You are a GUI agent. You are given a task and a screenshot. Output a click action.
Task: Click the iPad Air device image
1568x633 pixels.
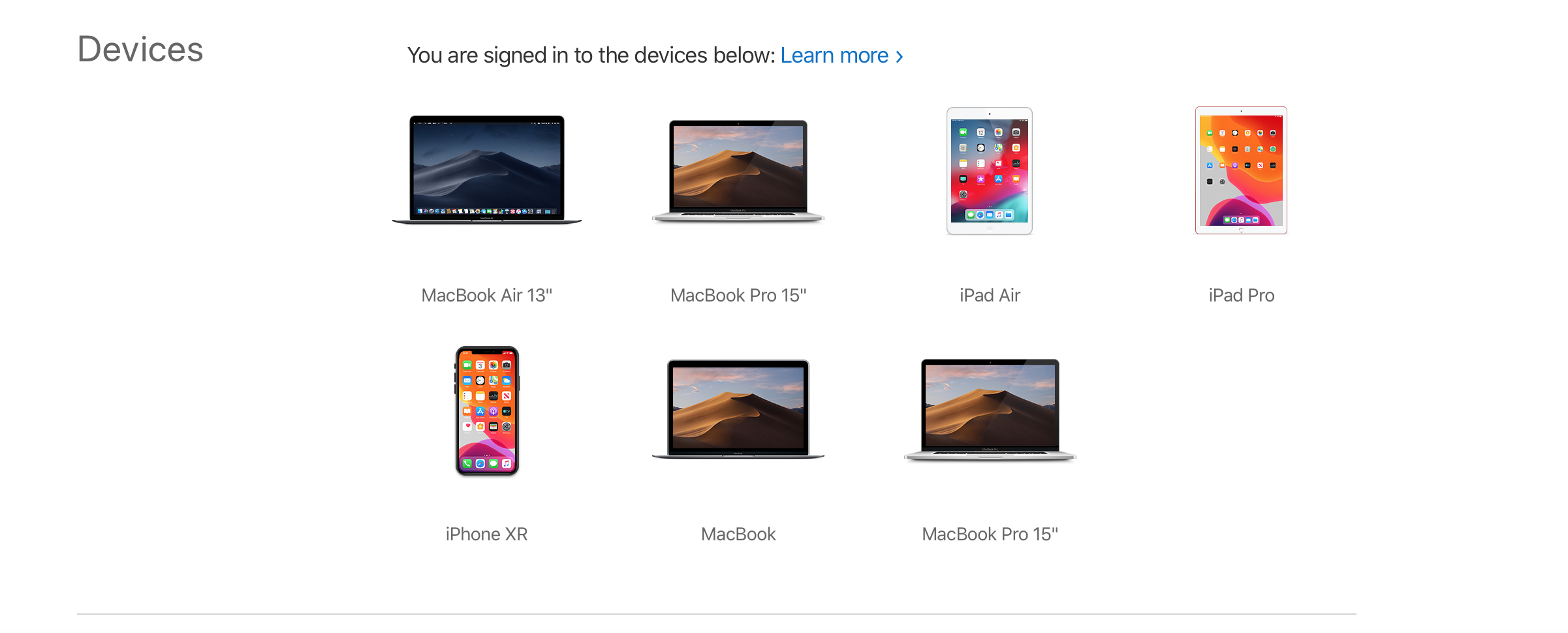click(990, 171)
